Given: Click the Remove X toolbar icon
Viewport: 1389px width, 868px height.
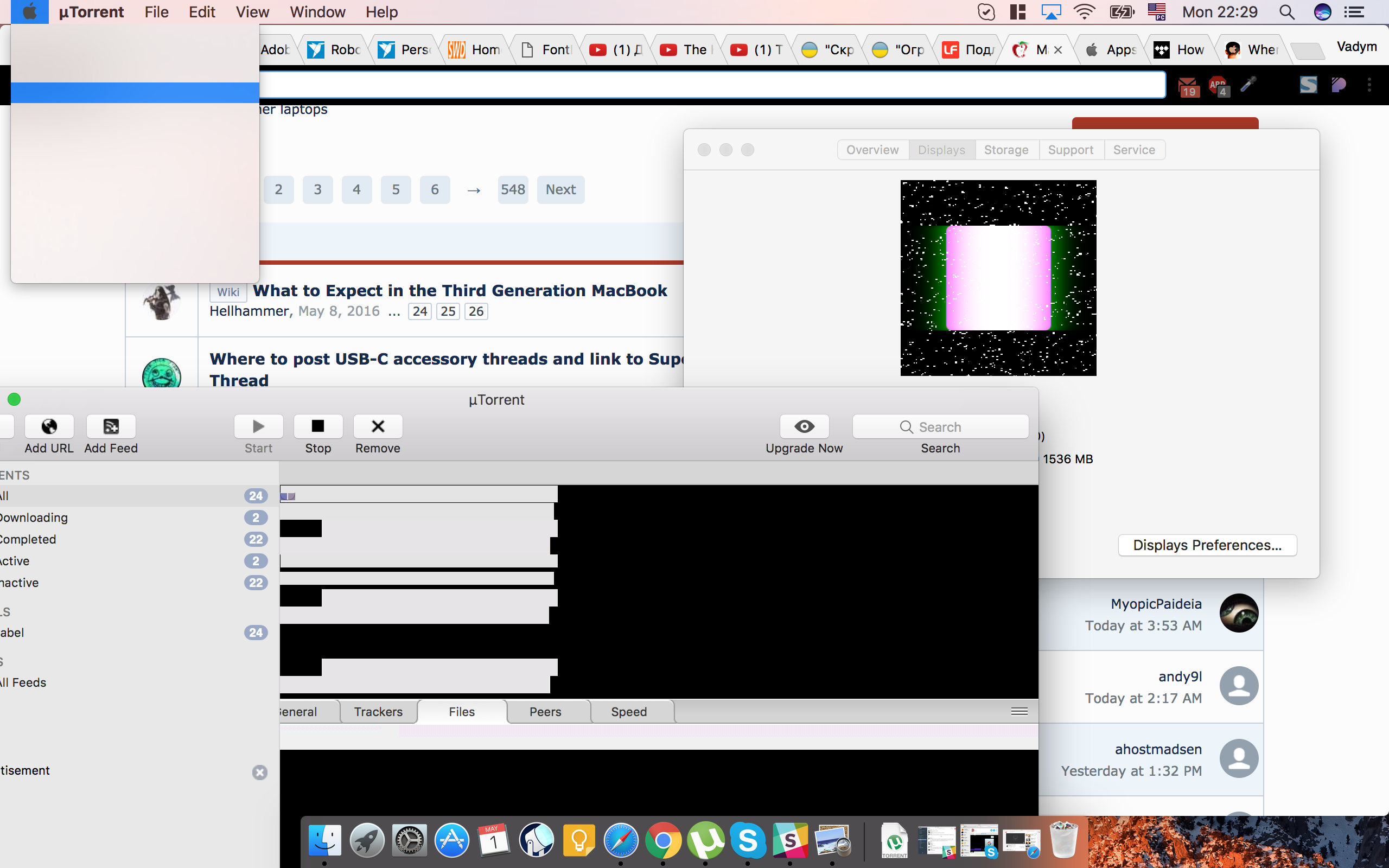Looking at the screenshot, I should point(377,426).
